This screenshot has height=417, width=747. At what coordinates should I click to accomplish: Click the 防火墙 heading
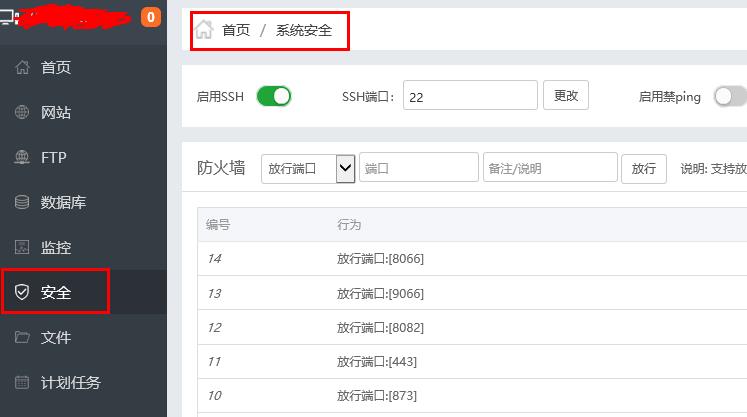click(x=221, y=168)
